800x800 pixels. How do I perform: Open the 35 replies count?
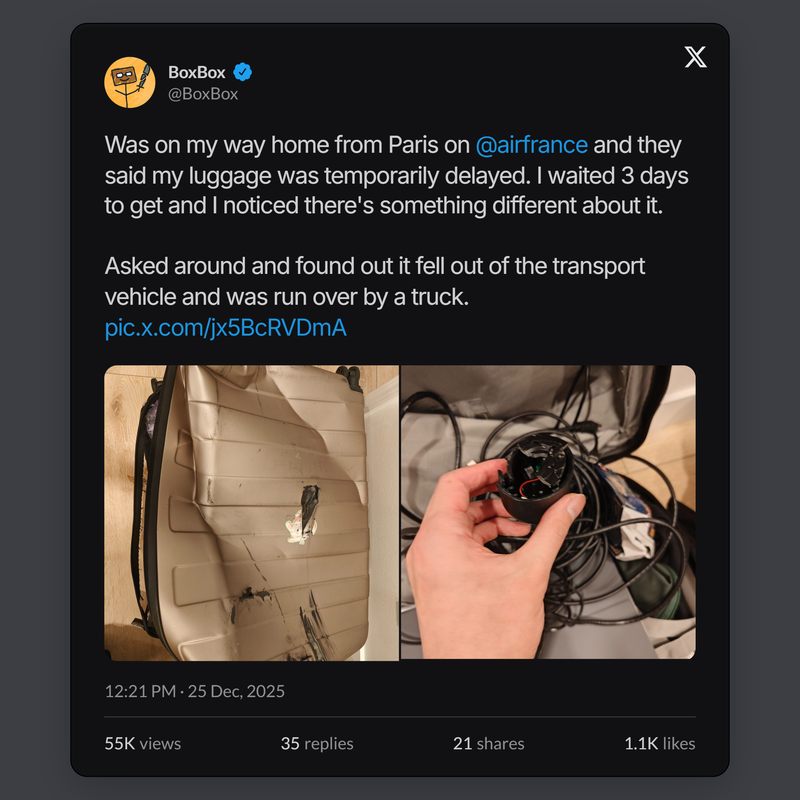click(x=317, y=743)
